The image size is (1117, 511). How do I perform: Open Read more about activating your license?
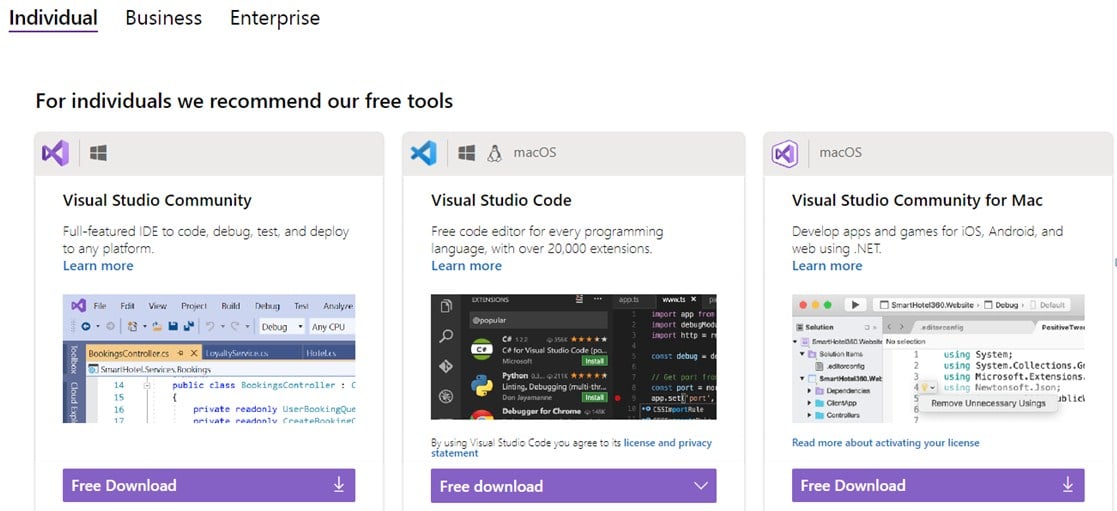[x=885, y=443]
